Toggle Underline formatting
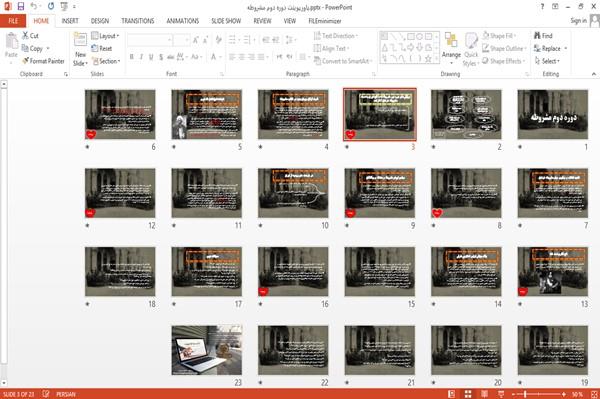This screenshot has width=600, height=399. (151, 57)
